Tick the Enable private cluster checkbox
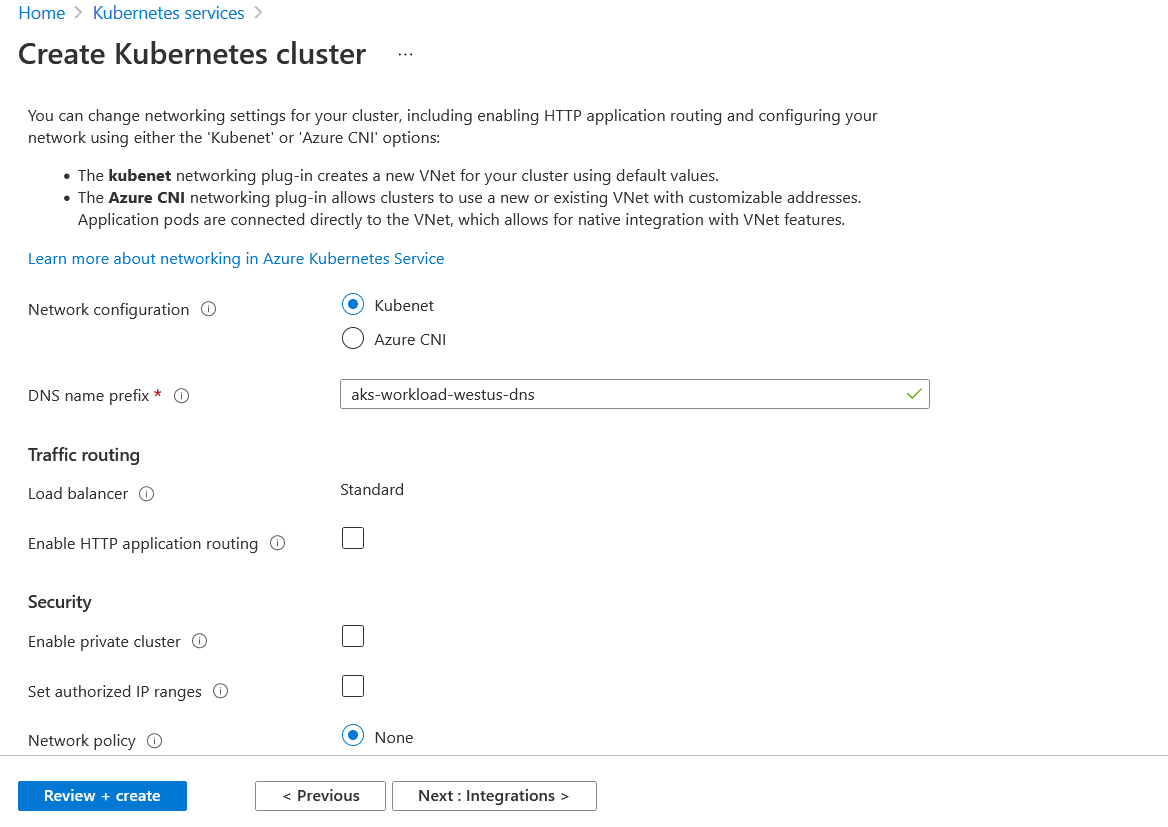 point(353,636)
